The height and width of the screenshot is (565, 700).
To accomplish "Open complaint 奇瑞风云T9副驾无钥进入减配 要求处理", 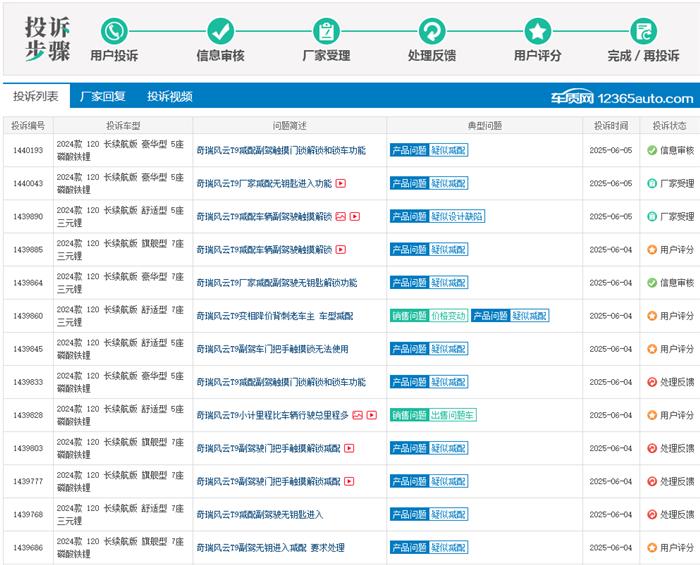I will point(270,547).
